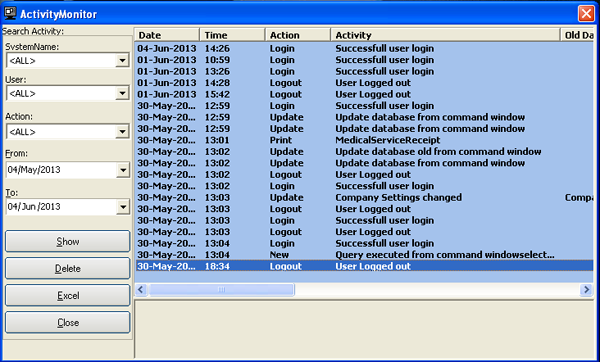Select the 01-Jun-2013 15:42 Logout row
Viewport: 600px width, 362px height.
coord(365,95)
